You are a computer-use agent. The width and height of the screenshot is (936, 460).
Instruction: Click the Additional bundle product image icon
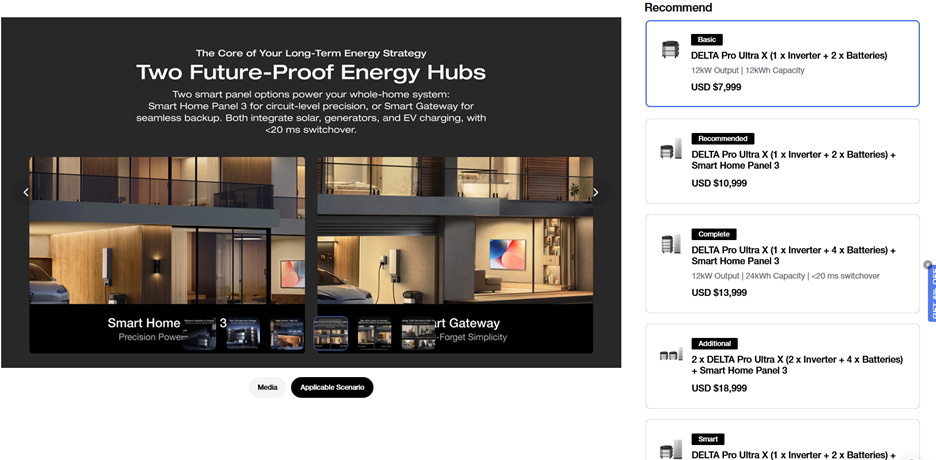(x=671, y=356)
